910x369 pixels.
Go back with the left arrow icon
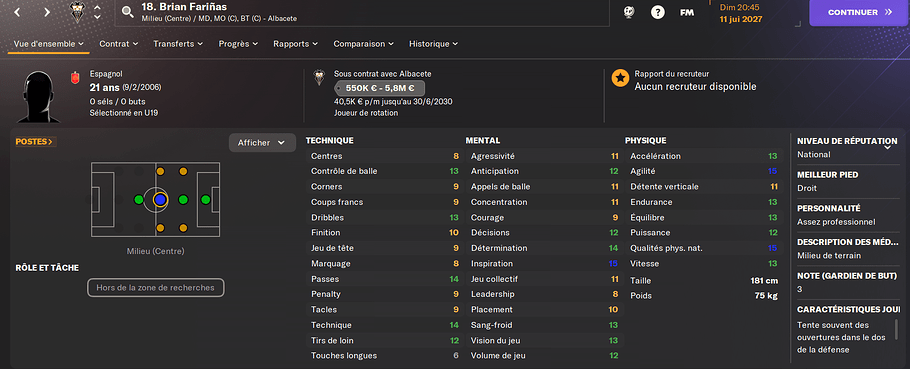tap(17, 12)
